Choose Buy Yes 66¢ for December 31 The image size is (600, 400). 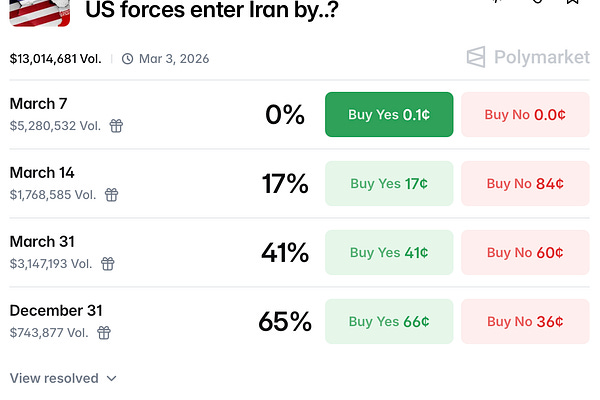tap(389, 322)
